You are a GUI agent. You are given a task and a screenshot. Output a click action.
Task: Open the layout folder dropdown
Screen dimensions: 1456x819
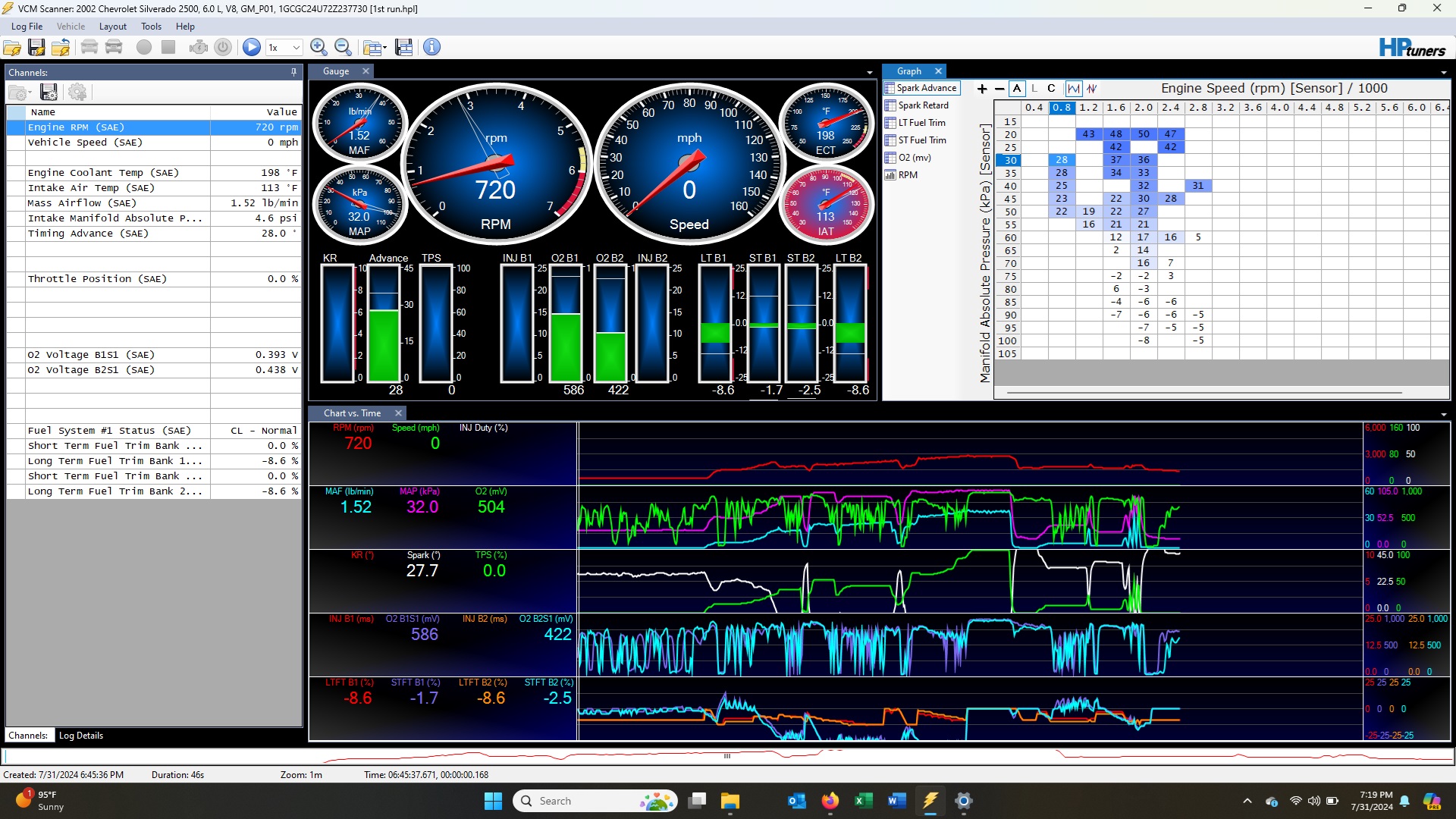tap(375, 48)
